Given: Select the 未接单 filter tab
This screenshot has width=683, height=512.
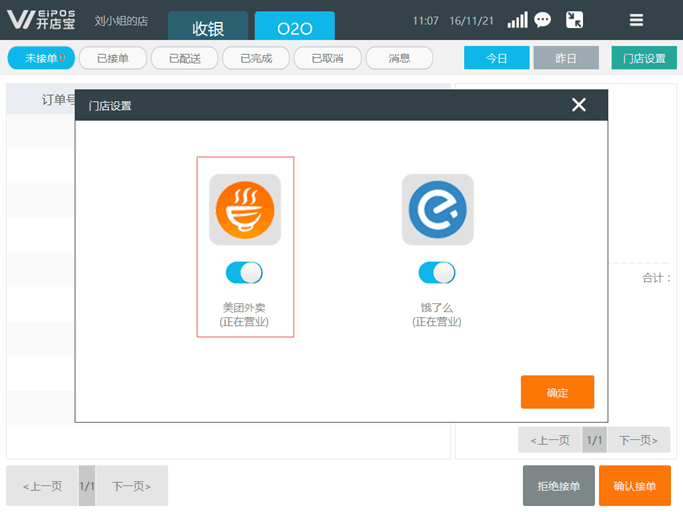Looking at the screenshot, I should [41, 58].
